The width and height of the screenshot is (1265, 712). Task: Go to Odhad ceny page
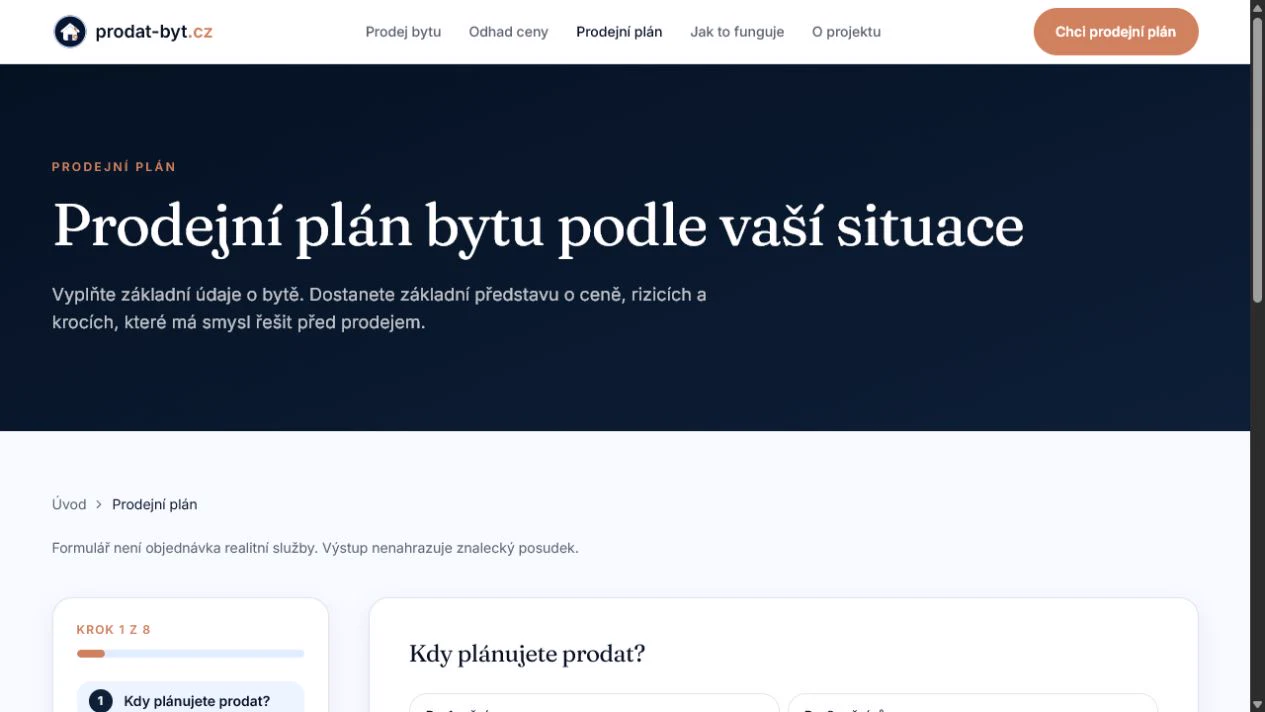point(508,32)
